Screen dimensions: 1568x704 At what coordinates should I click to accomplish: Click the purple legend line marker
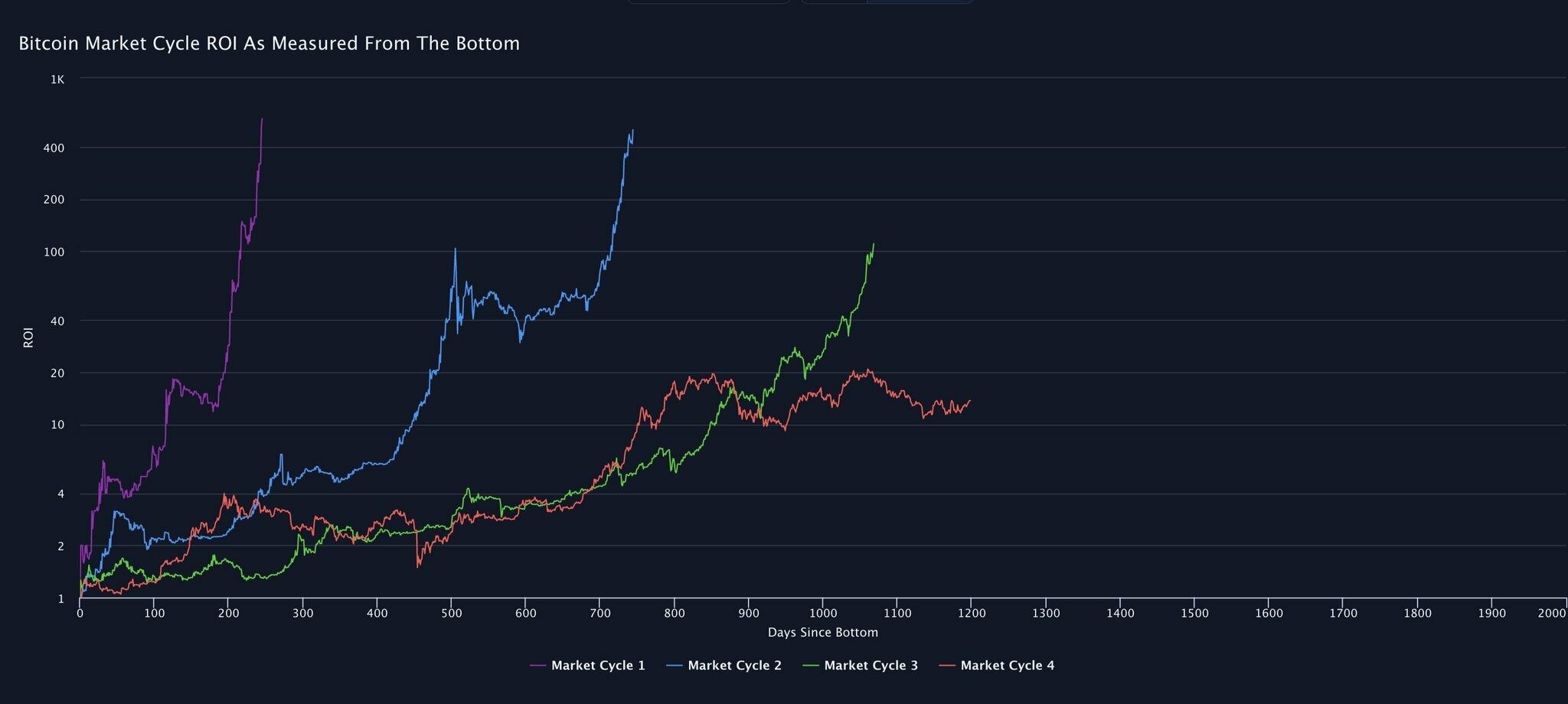(x=538, y=666)
